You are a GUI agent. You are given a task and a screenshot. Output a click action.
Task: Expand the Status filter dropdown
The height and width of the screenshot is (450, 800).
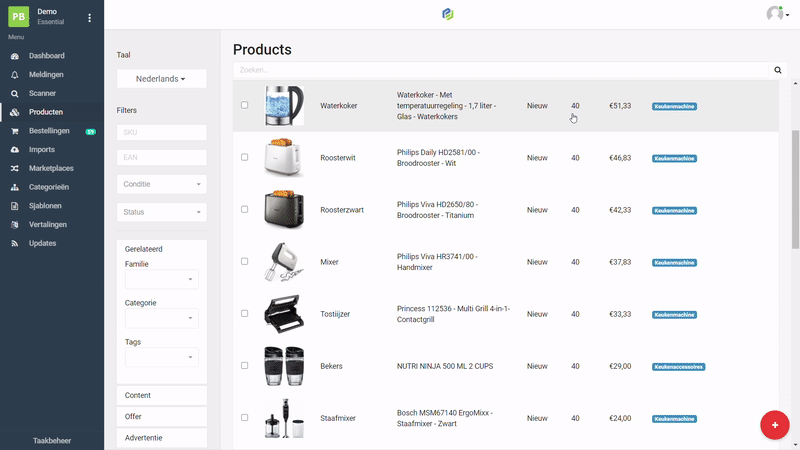coord(162,212)
